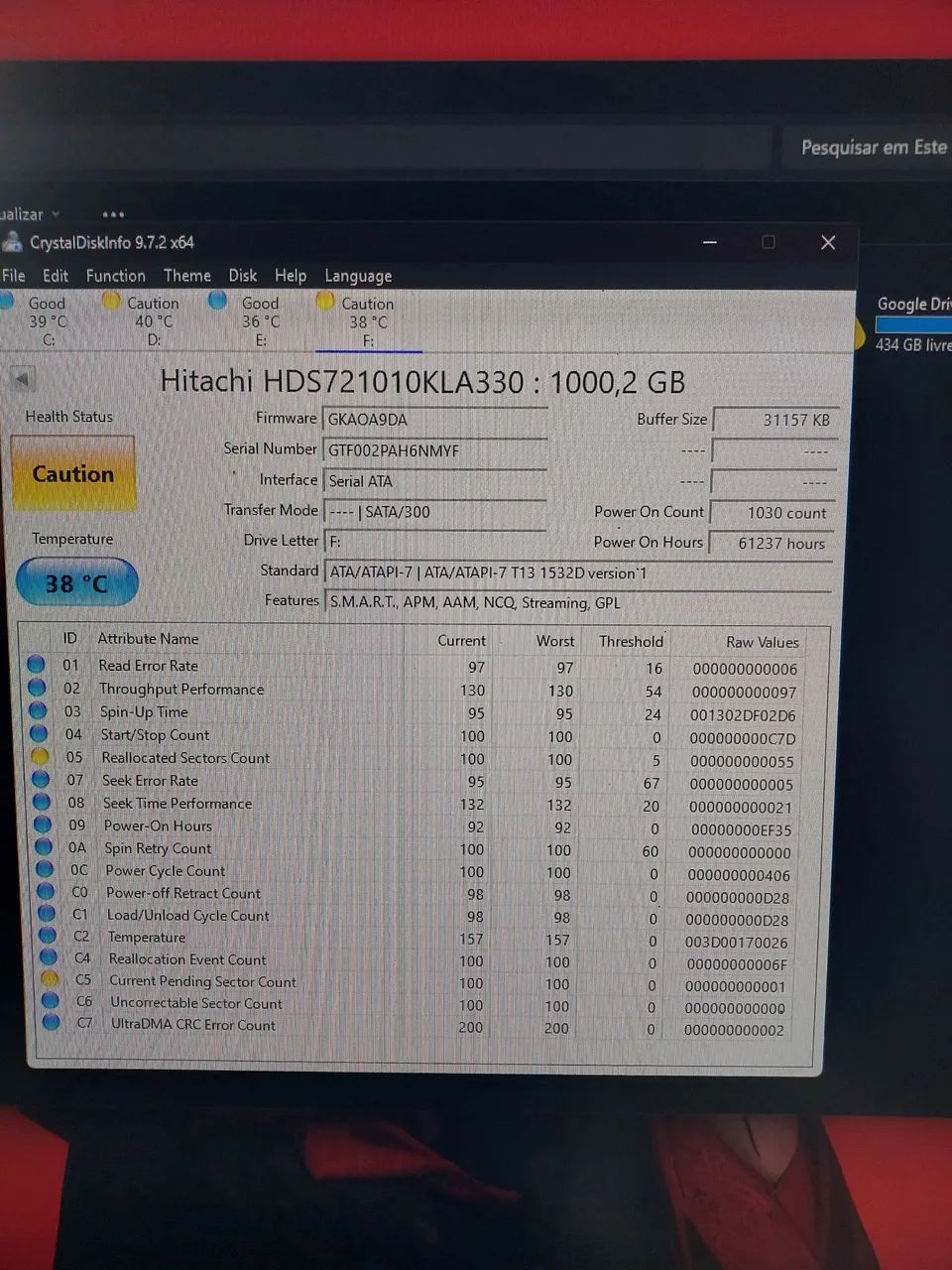952x1270 pixels.
Task: Click the Firmware field GKAOA9DA
Action: tap(434, 420)
